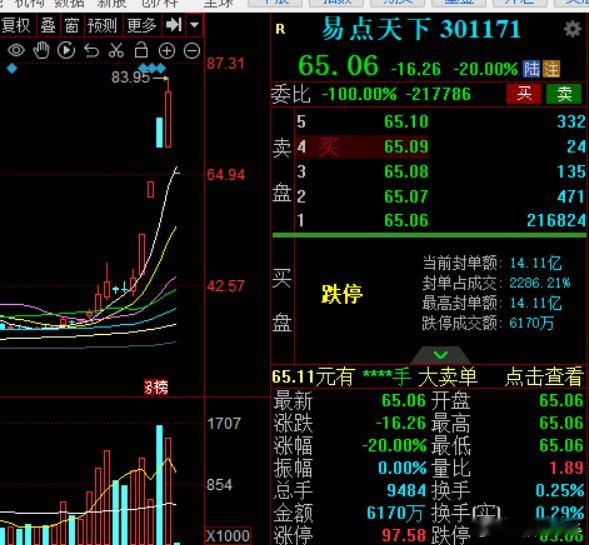Screen dimensions: 589x545
Task: Open the 预测 forecast menu item
Action: (x=102, y=26)
